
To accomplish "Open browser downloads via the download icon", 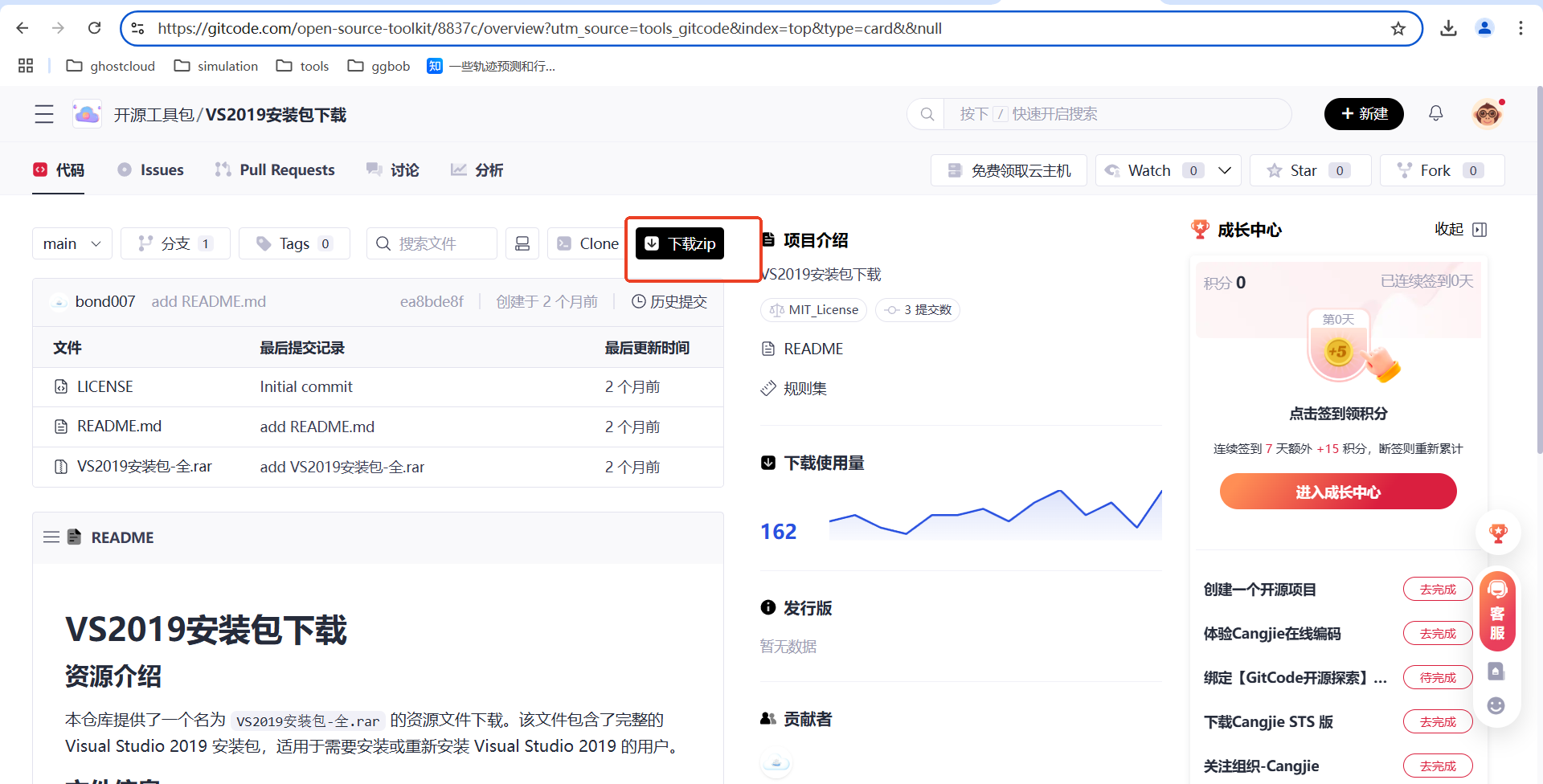I will click(x=1449, y=28).
